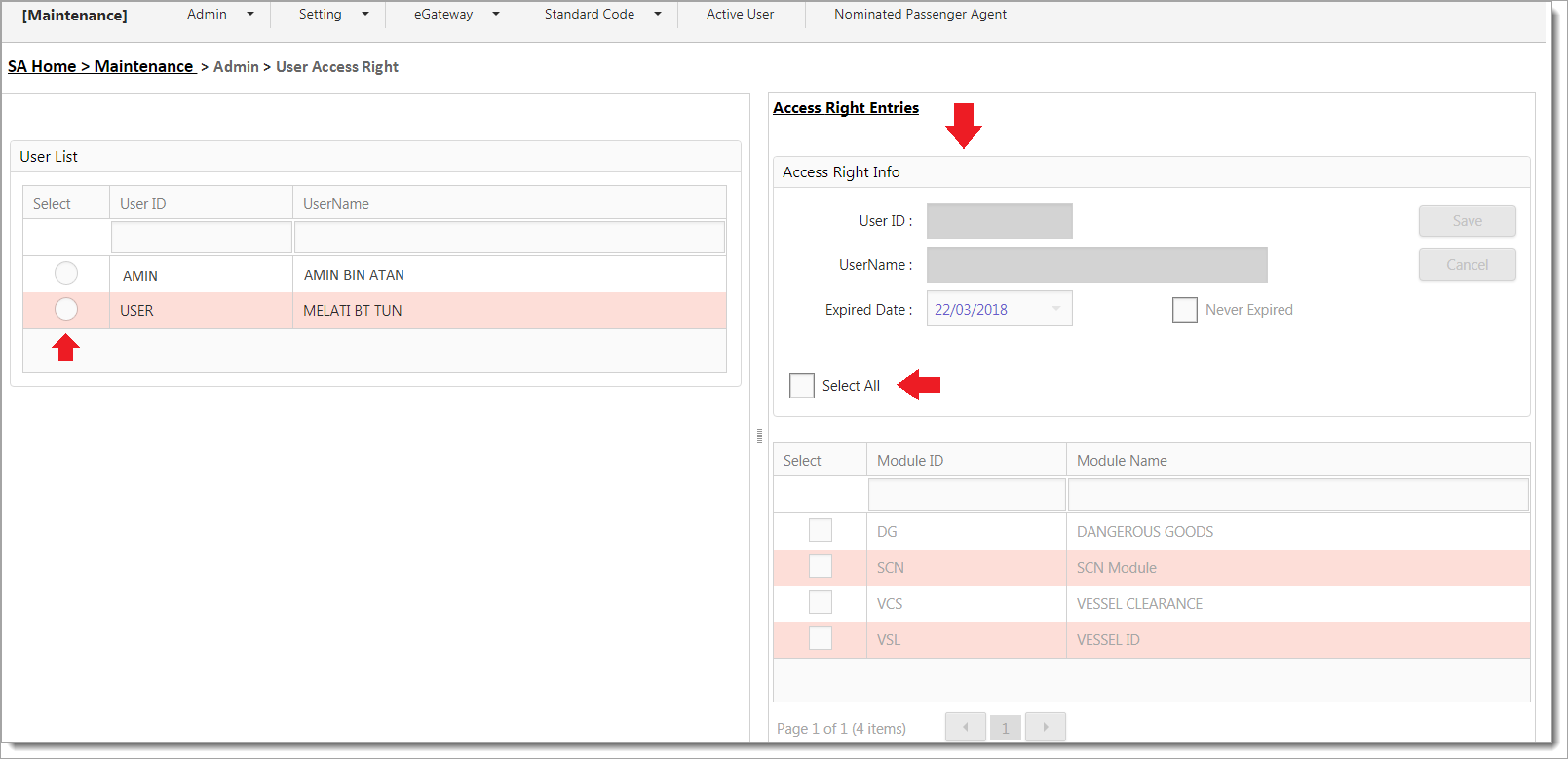
Task: Click the Module Name filter field
Action: coord(1297,495)
